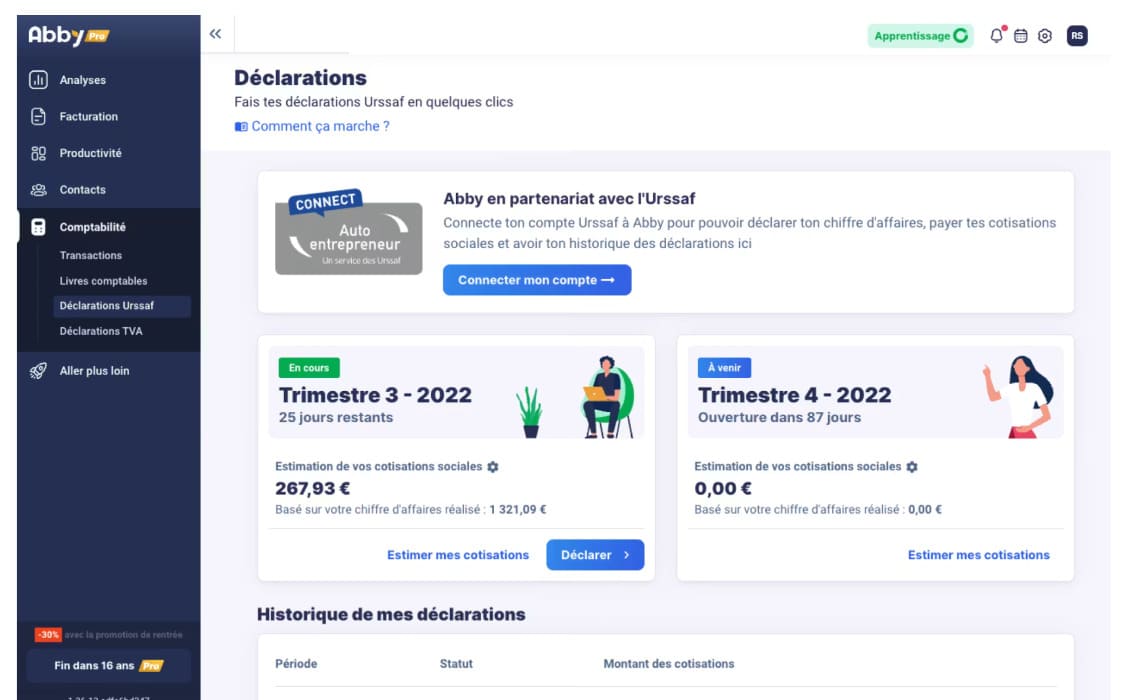The image size is (1140, 700).
Task: Click Trimestre 3 - 2022 heading
Action: [375, 395]
